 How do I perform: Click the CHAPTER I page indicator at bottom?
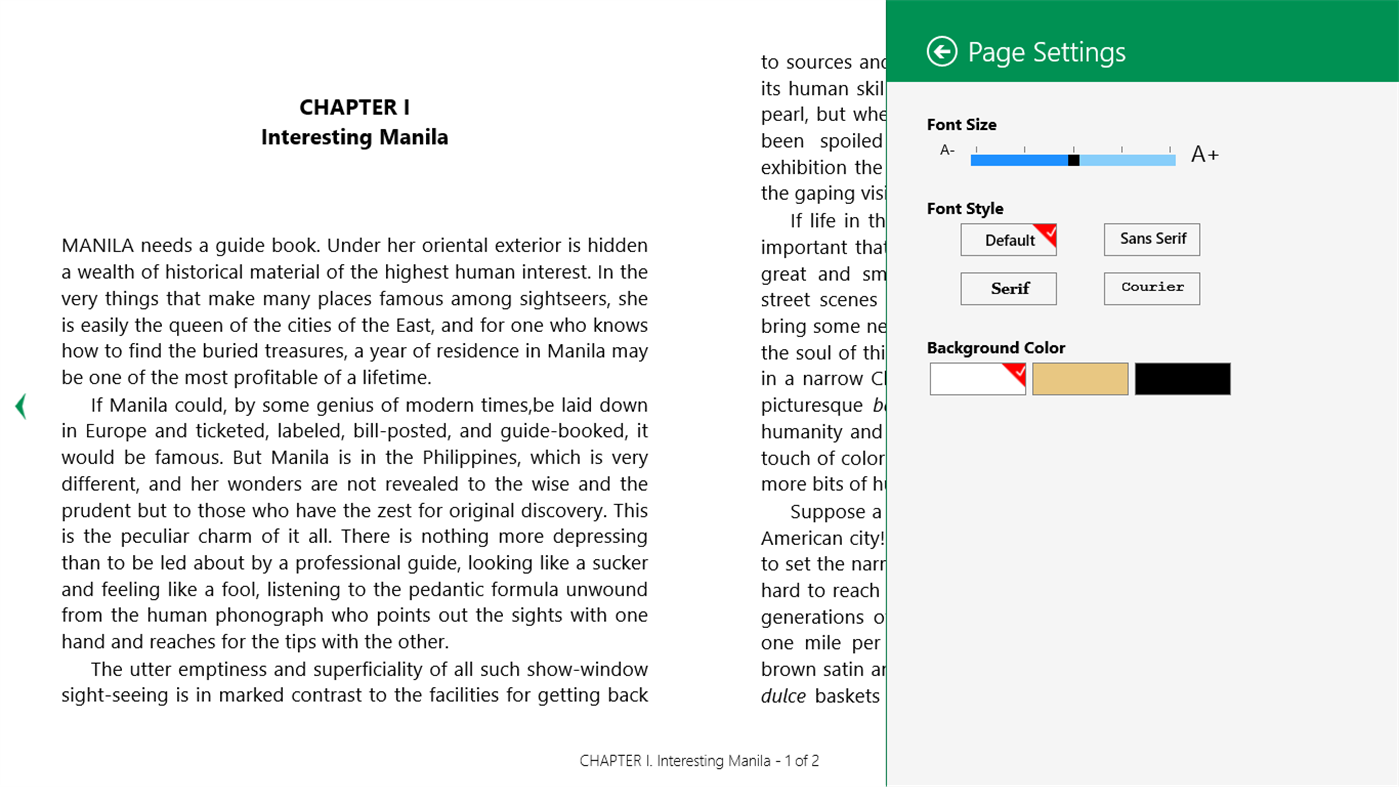pyautogui.click(x=698, y=760)
